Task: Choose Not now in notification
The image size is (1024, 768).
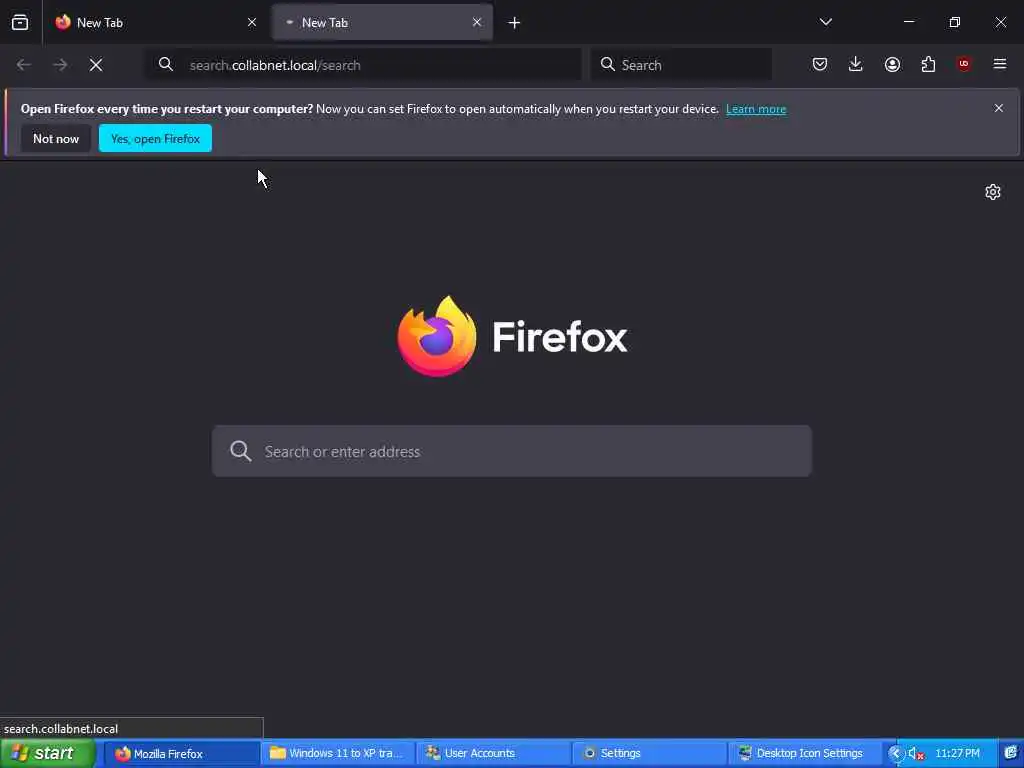Action: (x=56, y=138)
